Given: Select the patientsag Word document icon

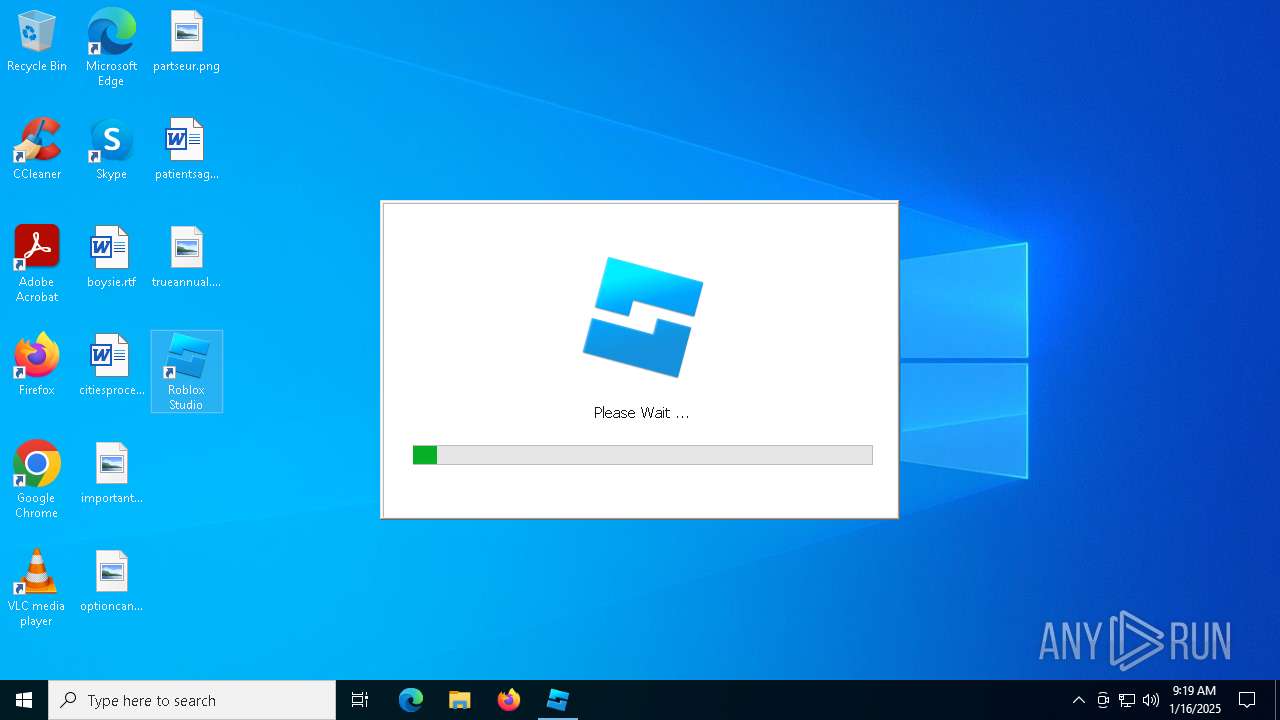Looking at the screenshot, I should 186,150.
